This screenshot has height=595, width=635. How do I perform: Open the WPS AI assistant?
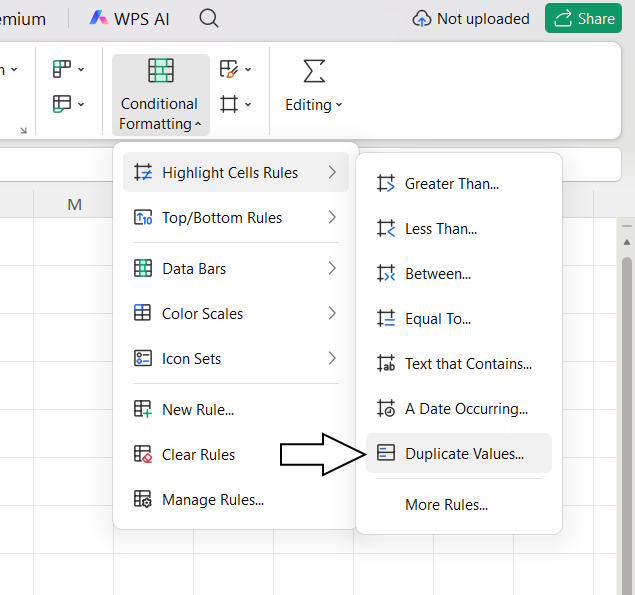129,19
